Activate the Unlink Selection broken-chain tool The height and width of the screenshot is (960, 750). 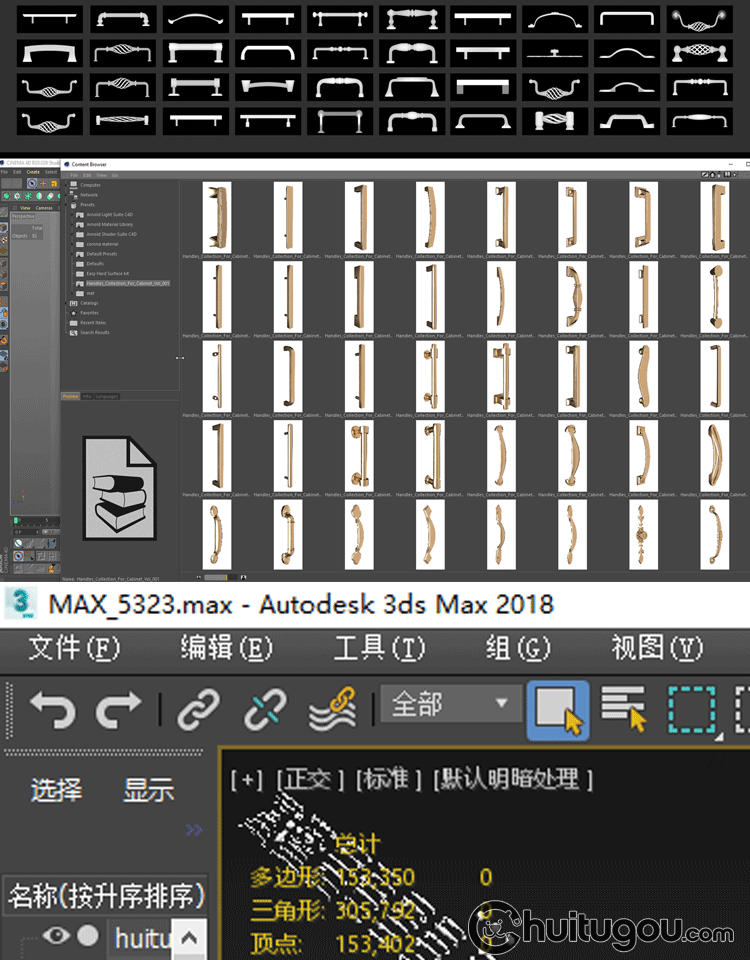tap(265, 710)
